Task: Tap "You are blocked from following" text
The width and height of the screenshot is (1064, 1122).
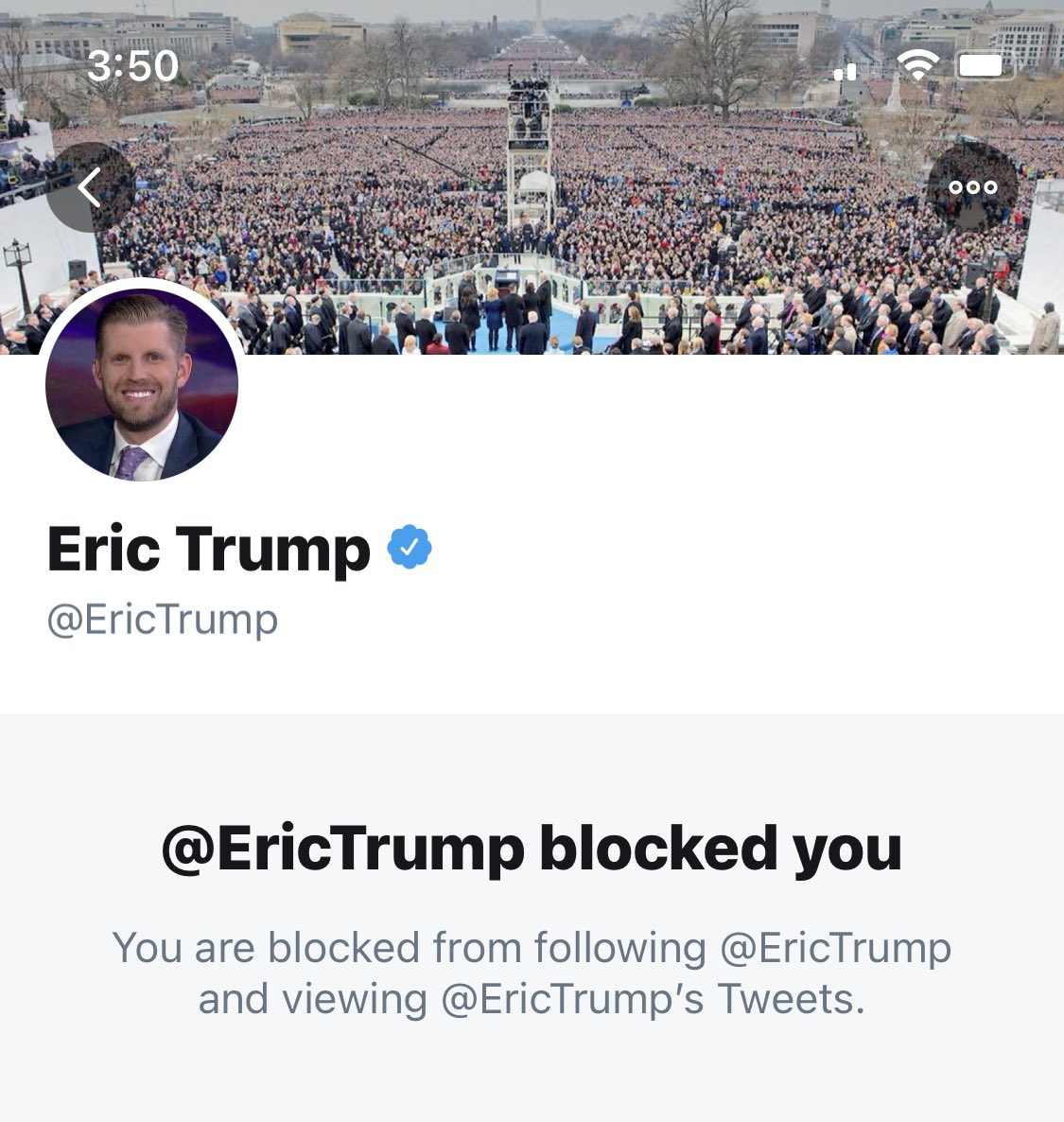Action: coord(410,948)
